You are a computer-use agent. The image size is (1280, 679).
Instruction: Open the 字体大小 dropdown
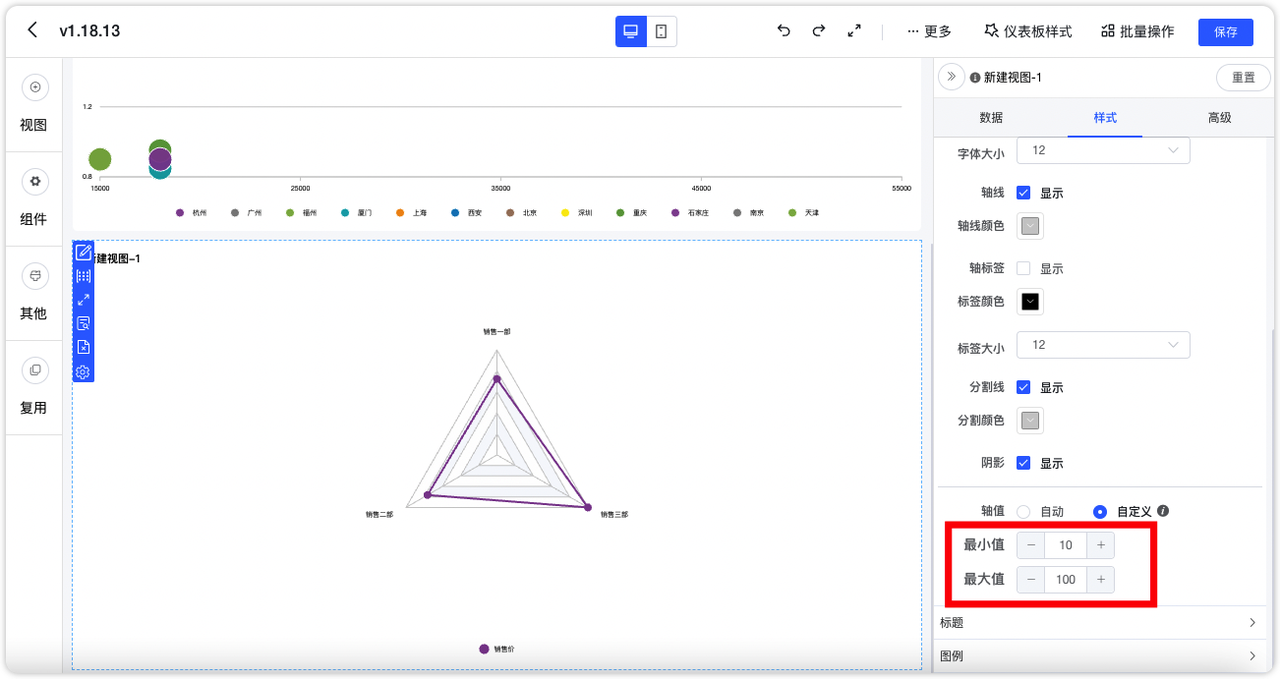[x=1103, y=150]
